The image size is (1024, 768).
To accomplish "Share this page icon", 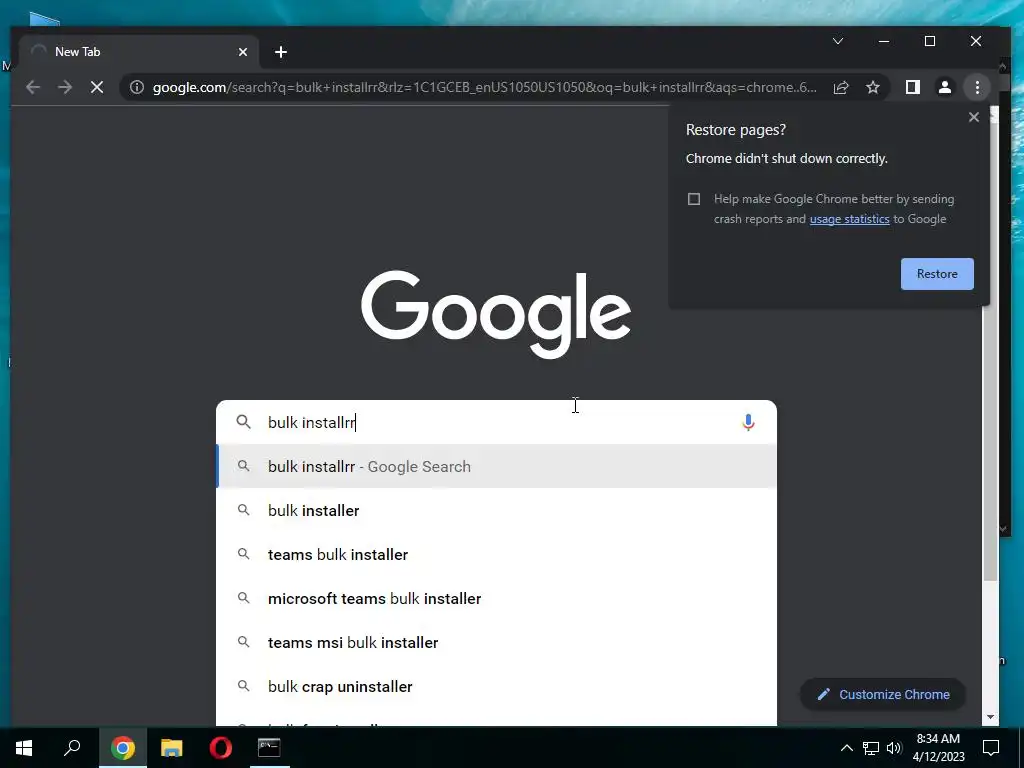I will [841, 87].
